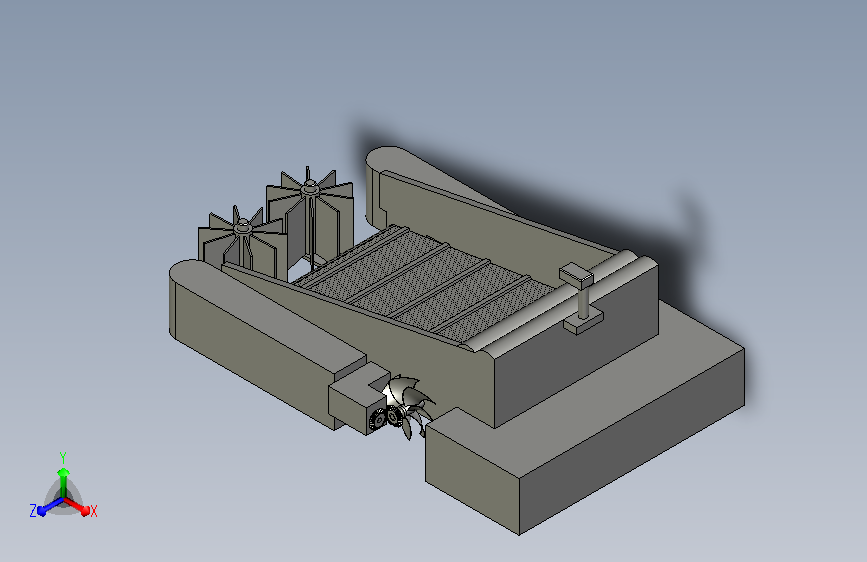Click the green Y axis arrow of the triad
867x562 pixels.
(x=63, y=481)
